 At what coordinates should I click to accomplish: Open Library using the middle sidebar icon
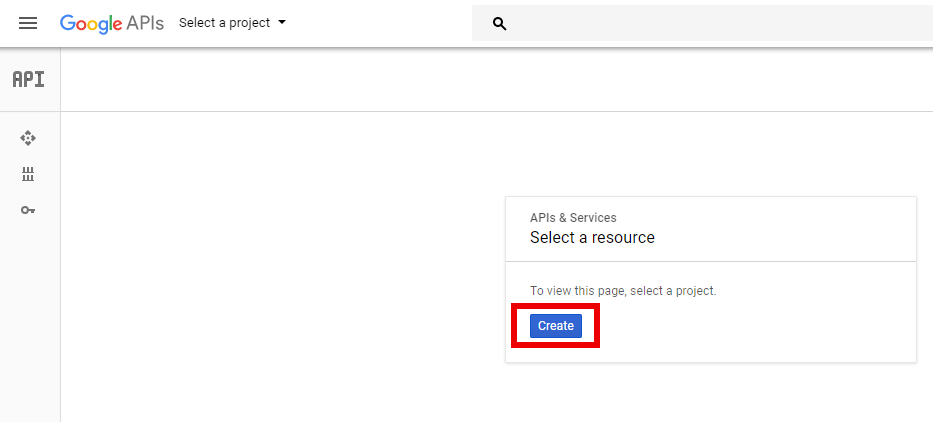click(28, 175)
